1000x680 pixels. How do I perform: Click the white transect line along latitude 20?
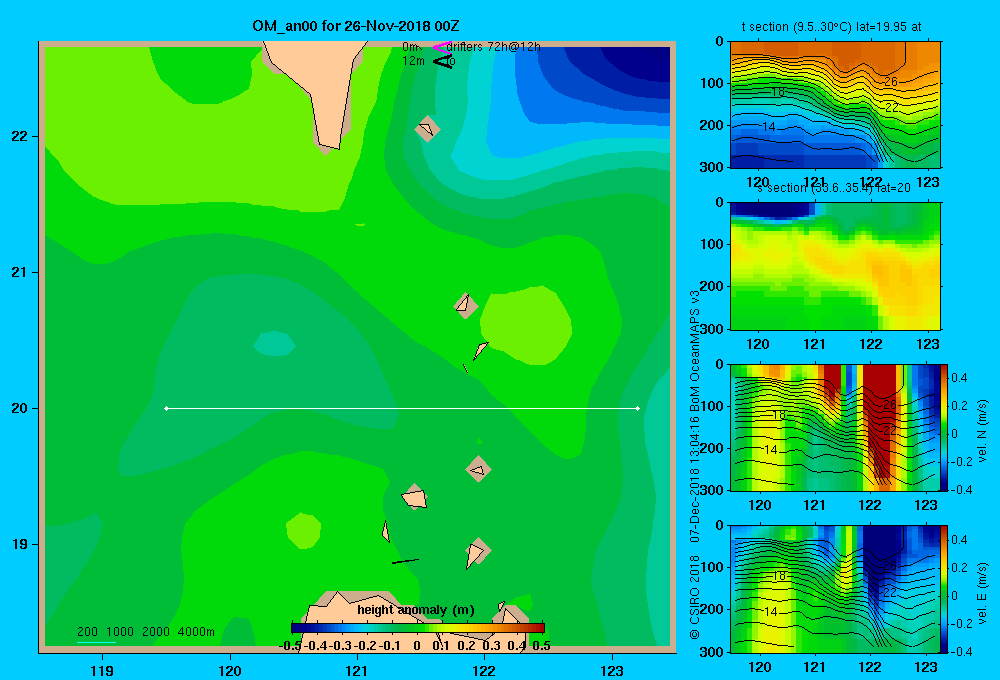(402, 408)
